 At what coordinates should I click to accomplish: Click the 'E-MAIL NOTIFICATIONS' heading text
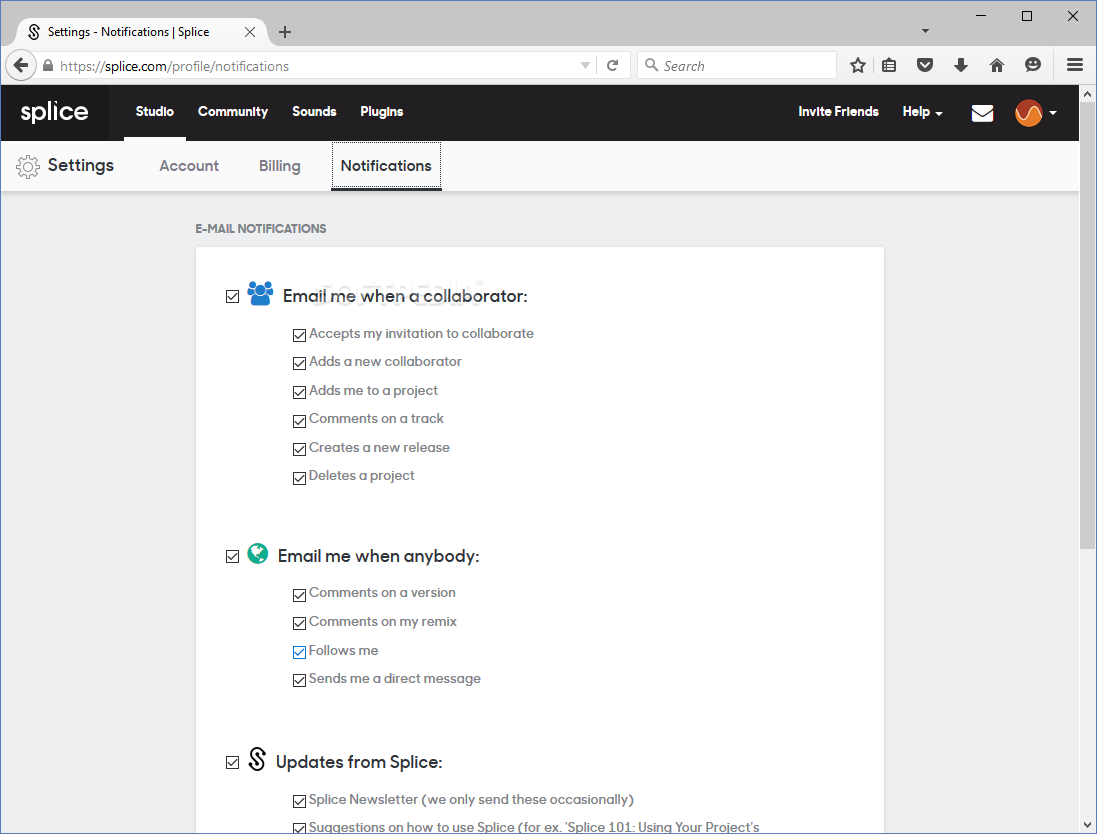click(x=260, y=229)
